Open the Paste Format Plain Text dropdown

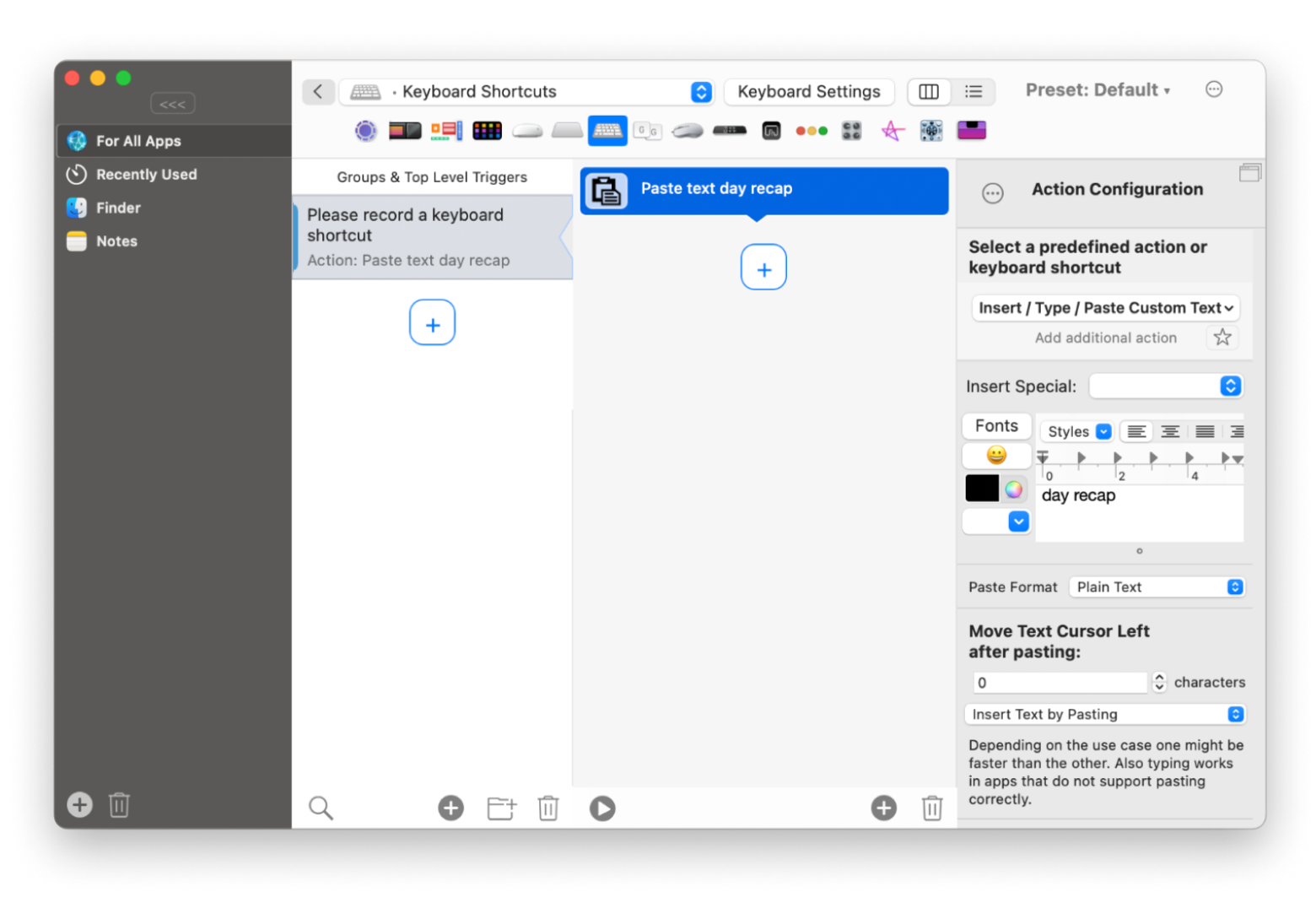[x=1157, y=587]
